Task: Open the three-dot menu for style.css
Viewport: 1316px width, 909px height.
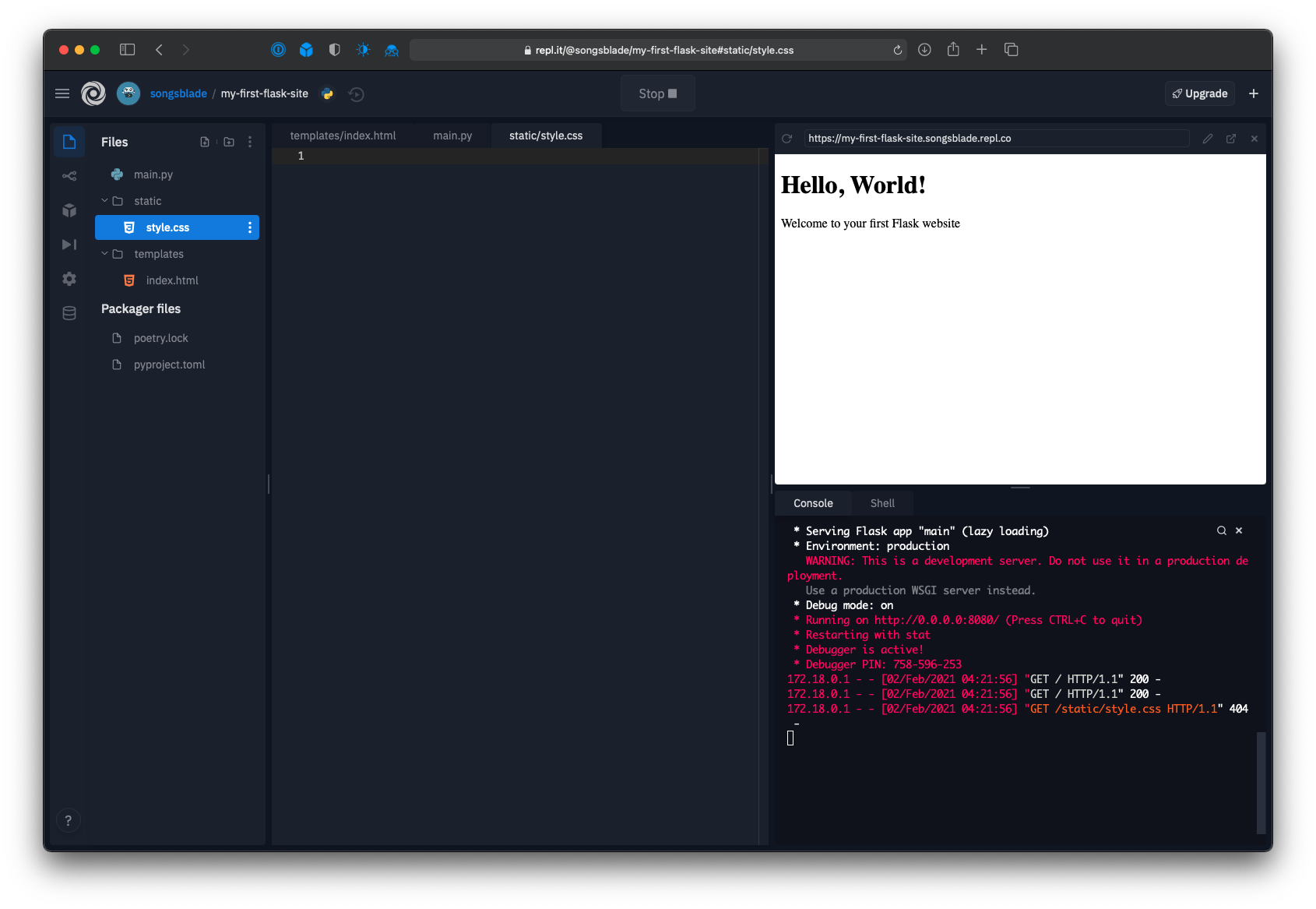Action: pyautogui.click(x=249, y=227)
